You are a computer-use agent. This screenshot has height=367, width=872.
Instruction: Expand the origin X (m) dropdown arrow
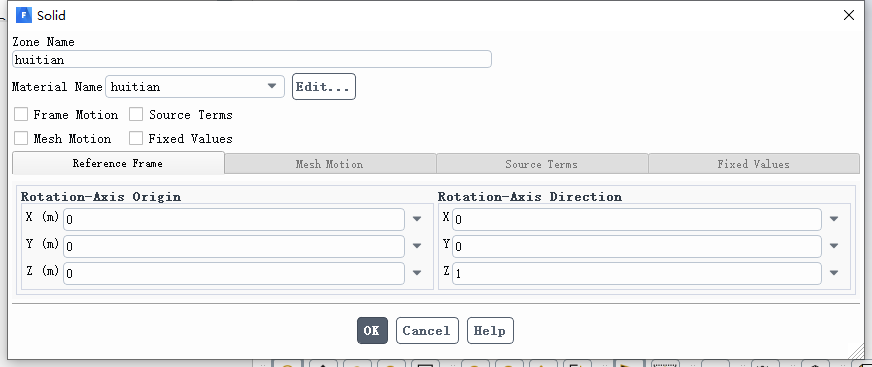(417, 219)
